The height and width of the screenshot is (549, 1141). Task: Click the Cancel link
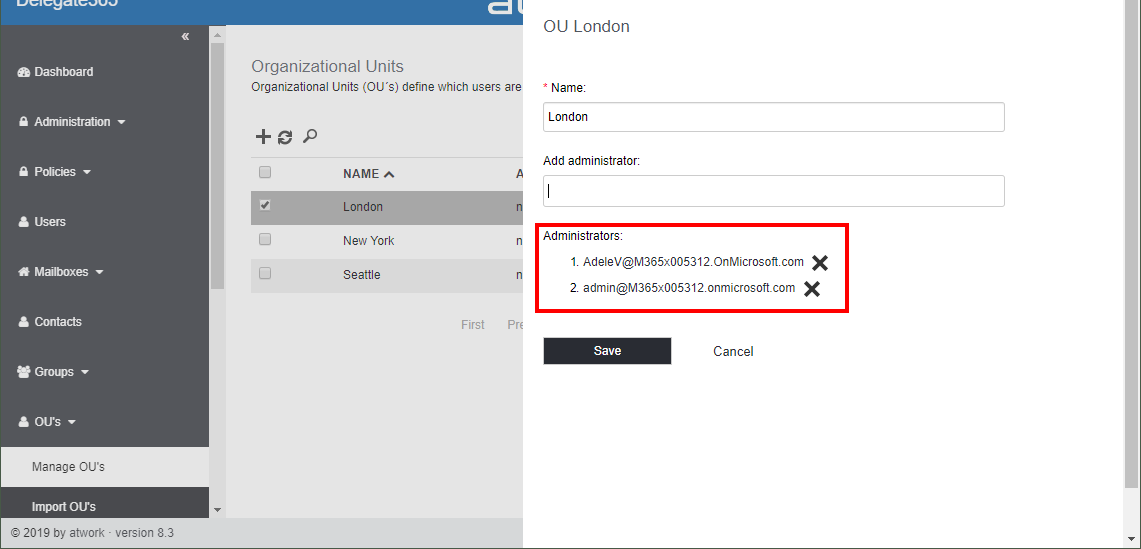coord(733,351)
